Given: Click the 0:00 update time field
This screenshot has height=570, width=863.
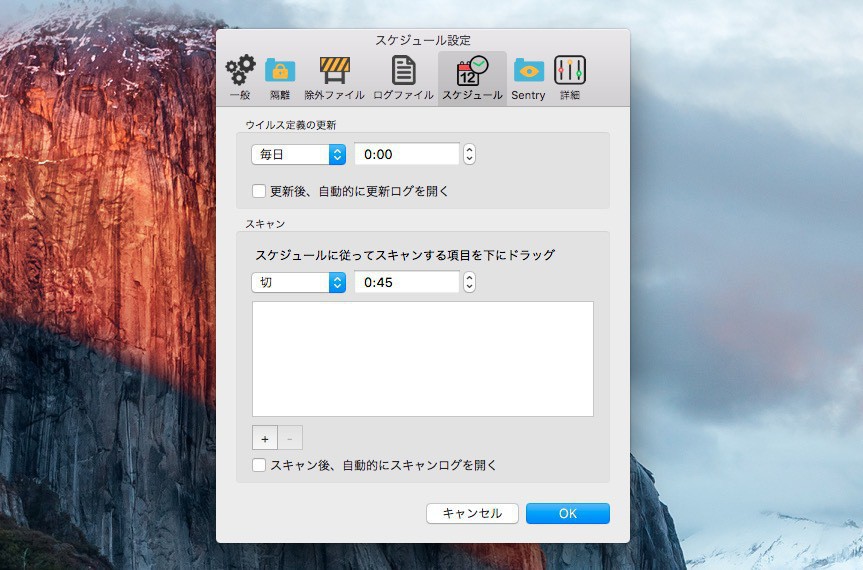Looking at the screenshot, I should pyautogui.click(x=407, y=154).
